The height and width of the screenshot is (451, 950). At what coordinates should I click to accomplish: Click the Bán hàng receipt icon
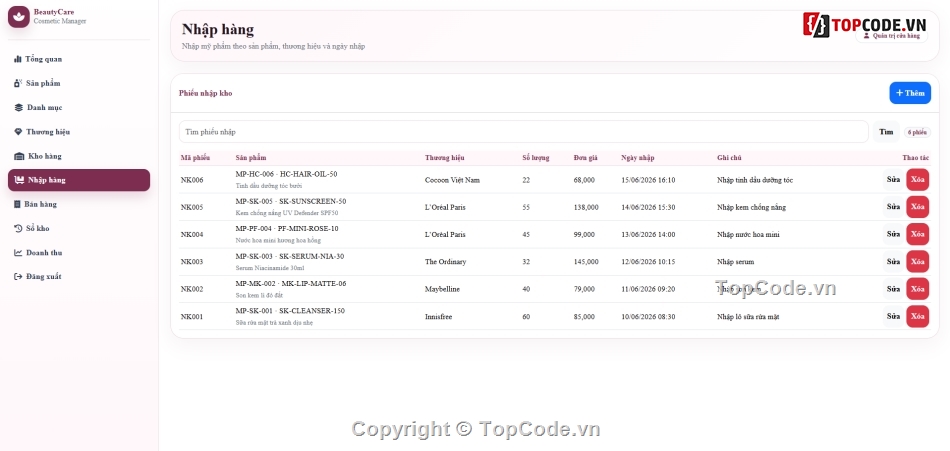point(18,204)
